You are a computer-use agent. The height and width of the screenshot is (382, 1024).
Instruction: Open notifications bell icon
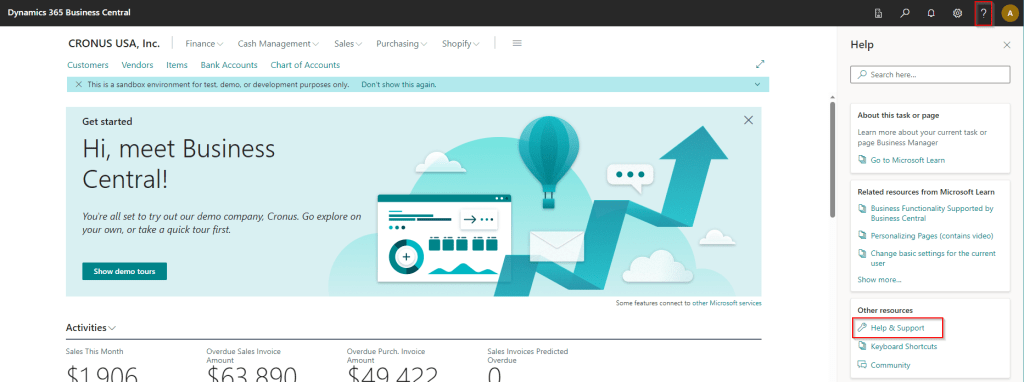point(931,13)
